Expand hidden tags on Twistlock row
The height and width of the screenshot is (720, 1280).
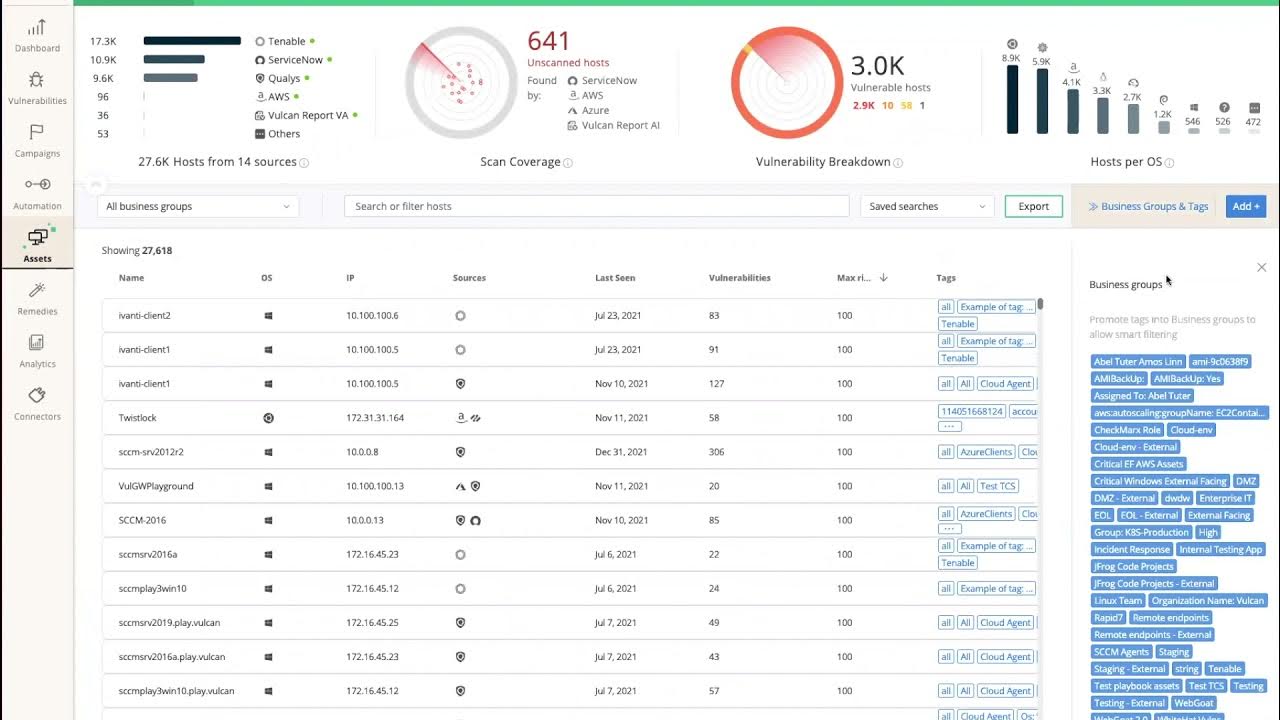(950, 426)
